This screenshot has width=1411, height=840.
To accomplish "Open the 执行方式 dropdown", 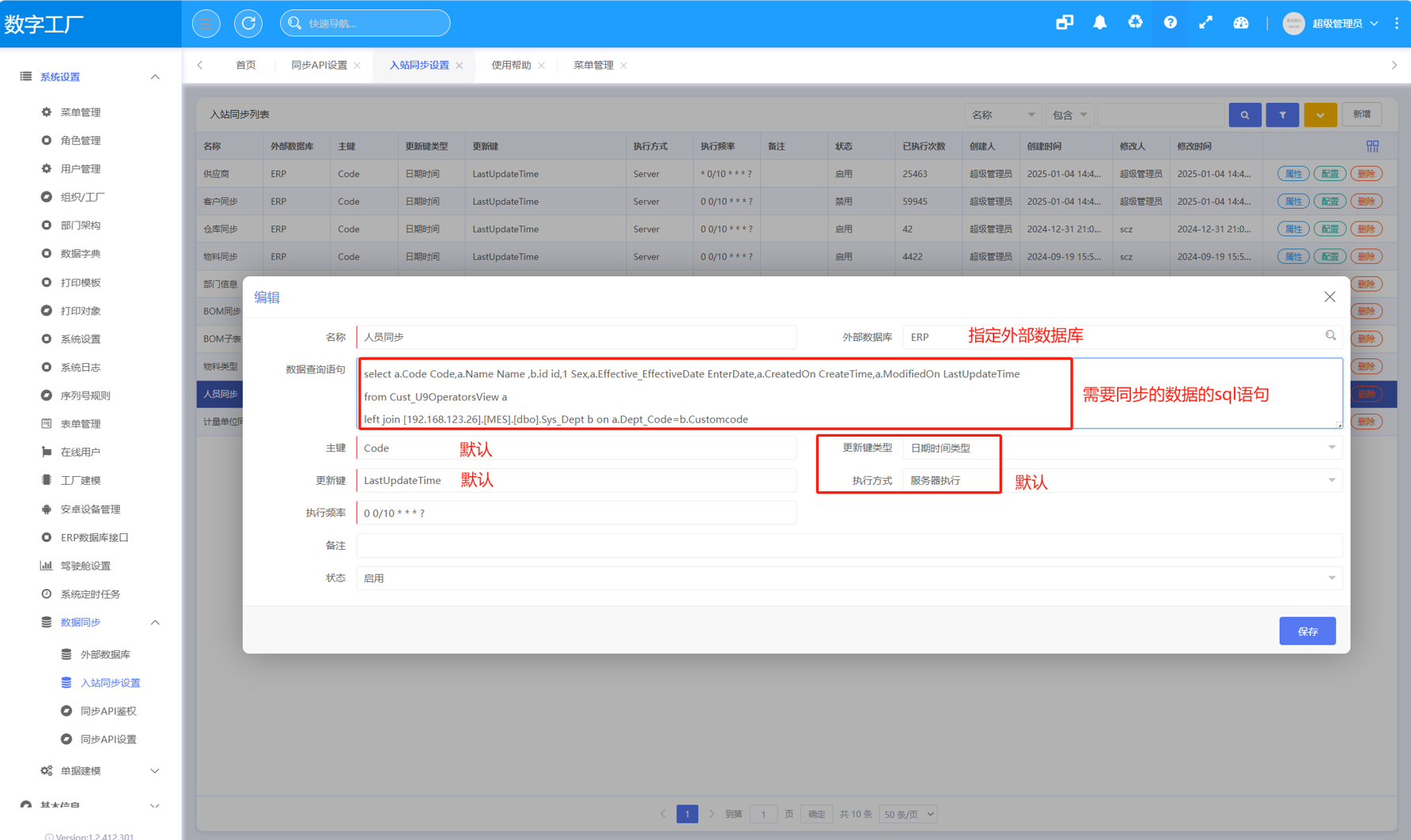I will pos(1331,480).
